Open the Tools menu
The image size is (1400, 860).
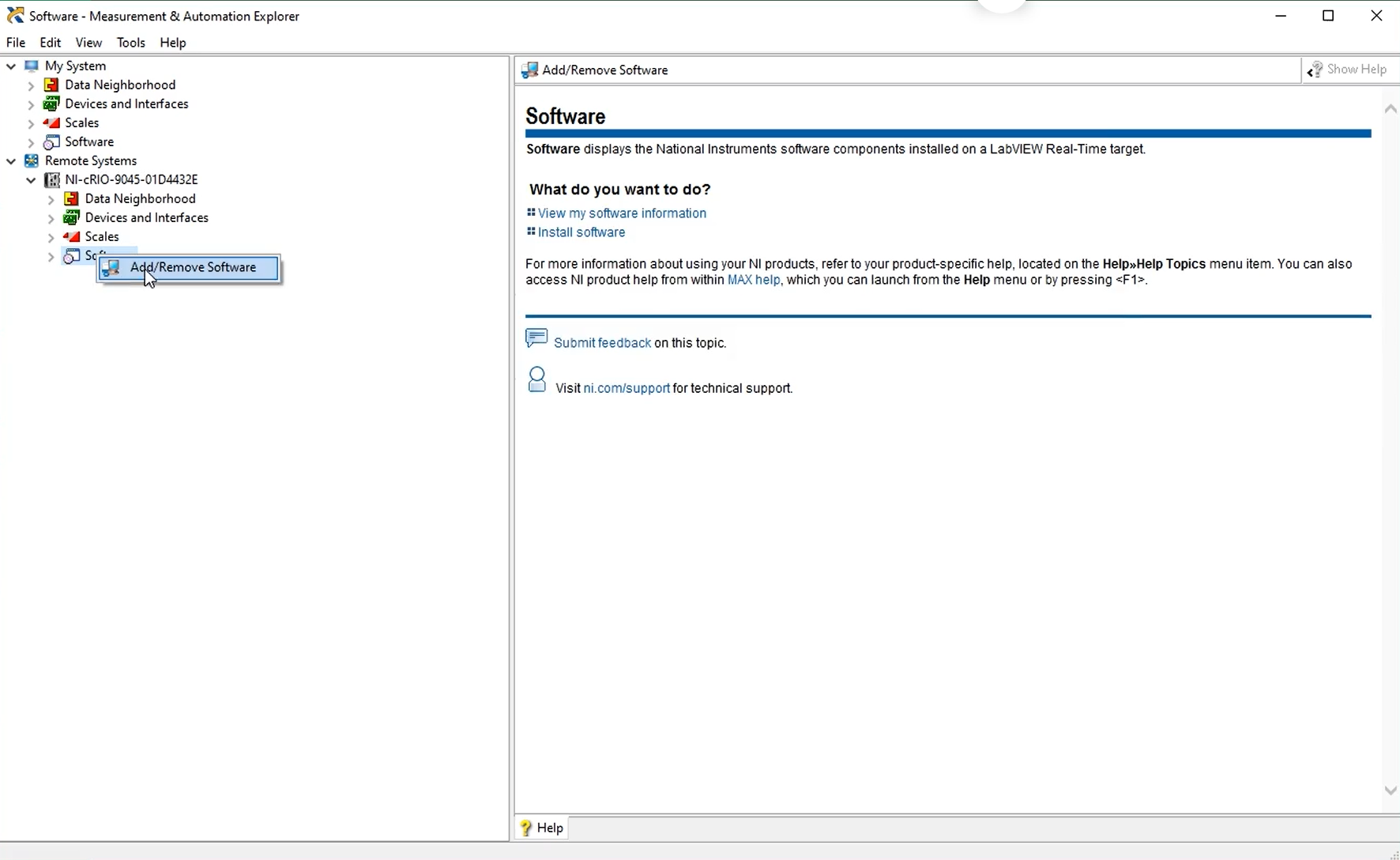coord(130,43)
